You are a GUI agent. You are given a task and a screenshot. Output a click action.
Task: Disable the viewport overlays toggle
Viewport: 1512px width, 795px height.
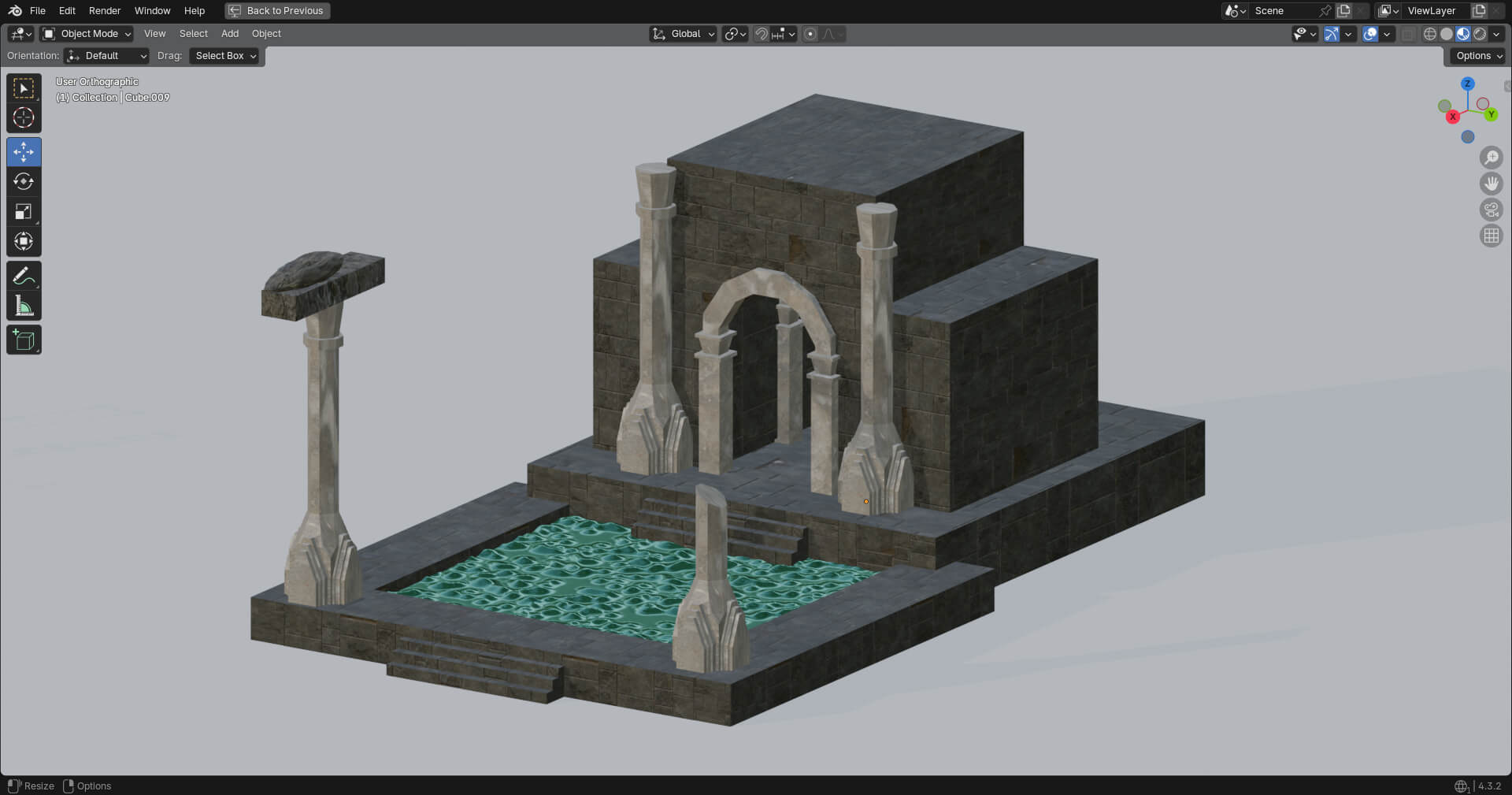tap(1370, 34)
